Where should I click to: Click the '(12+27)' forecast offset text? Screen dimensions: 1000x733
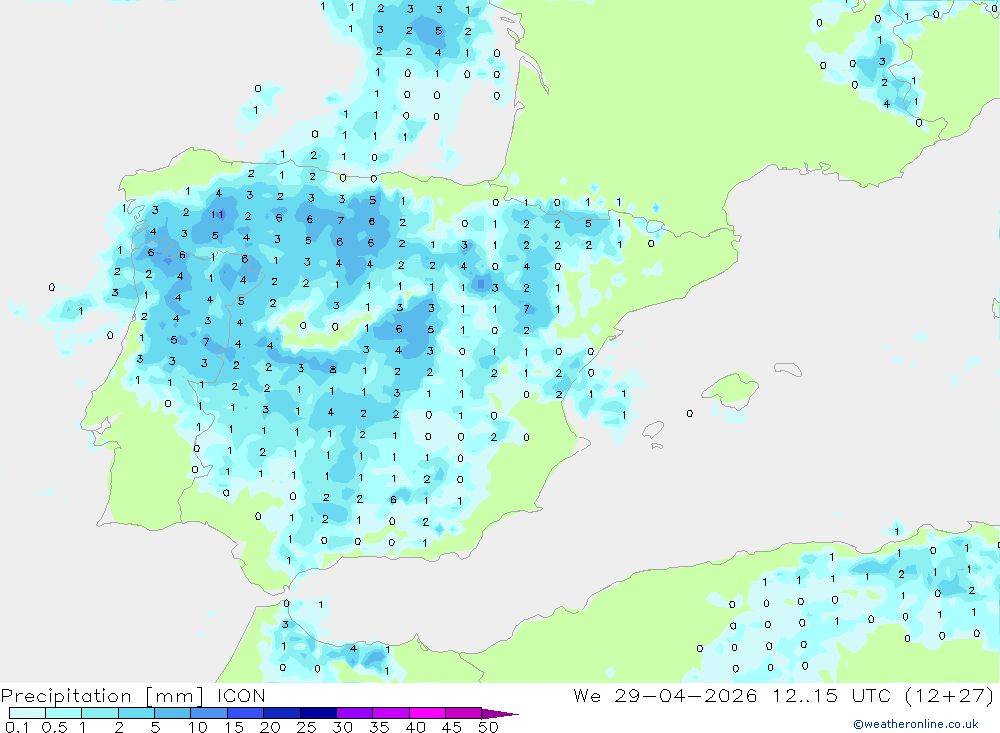(950, 695)
